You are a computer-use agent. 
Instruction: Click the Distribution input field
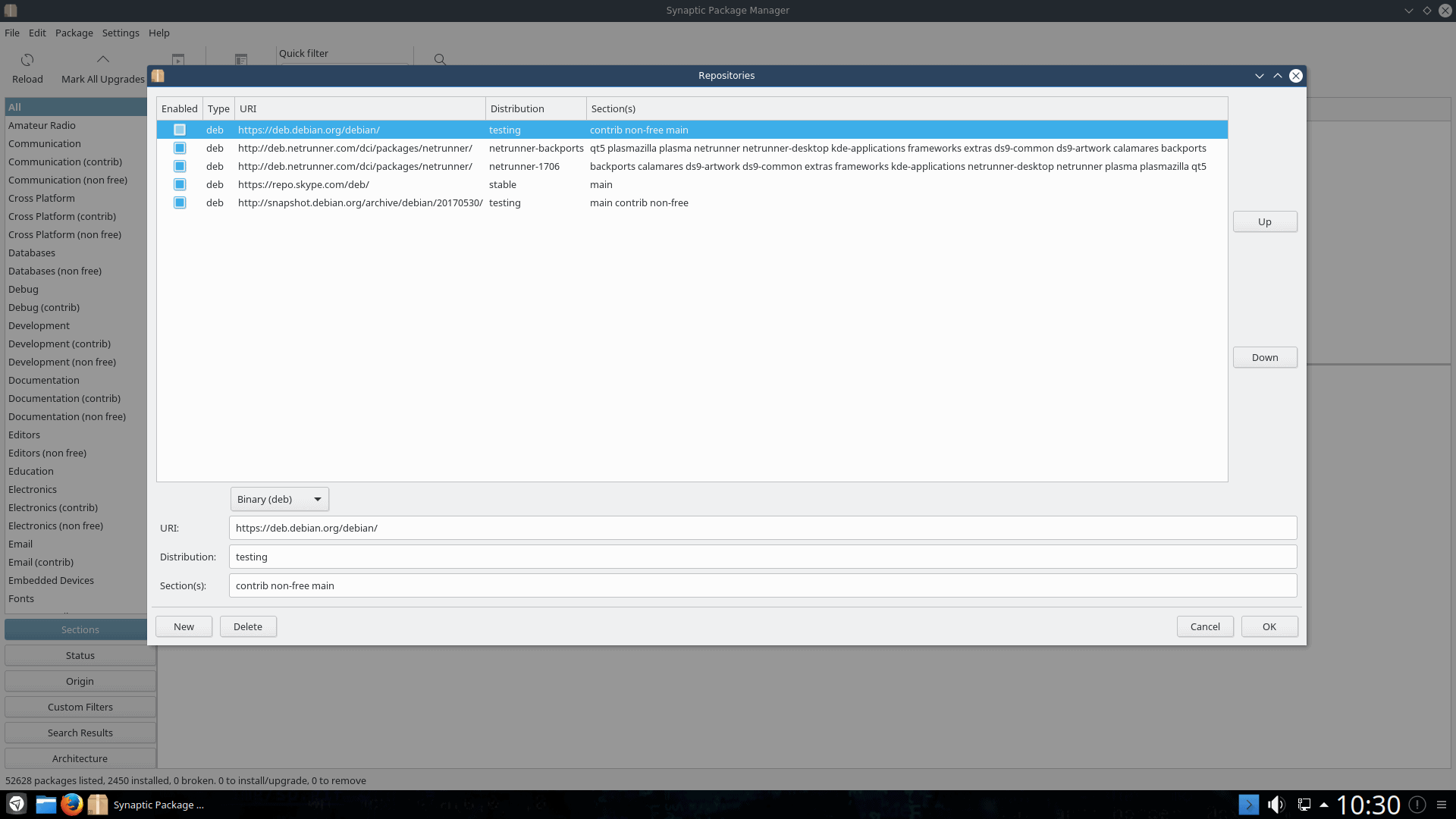(x=763, y=557)
